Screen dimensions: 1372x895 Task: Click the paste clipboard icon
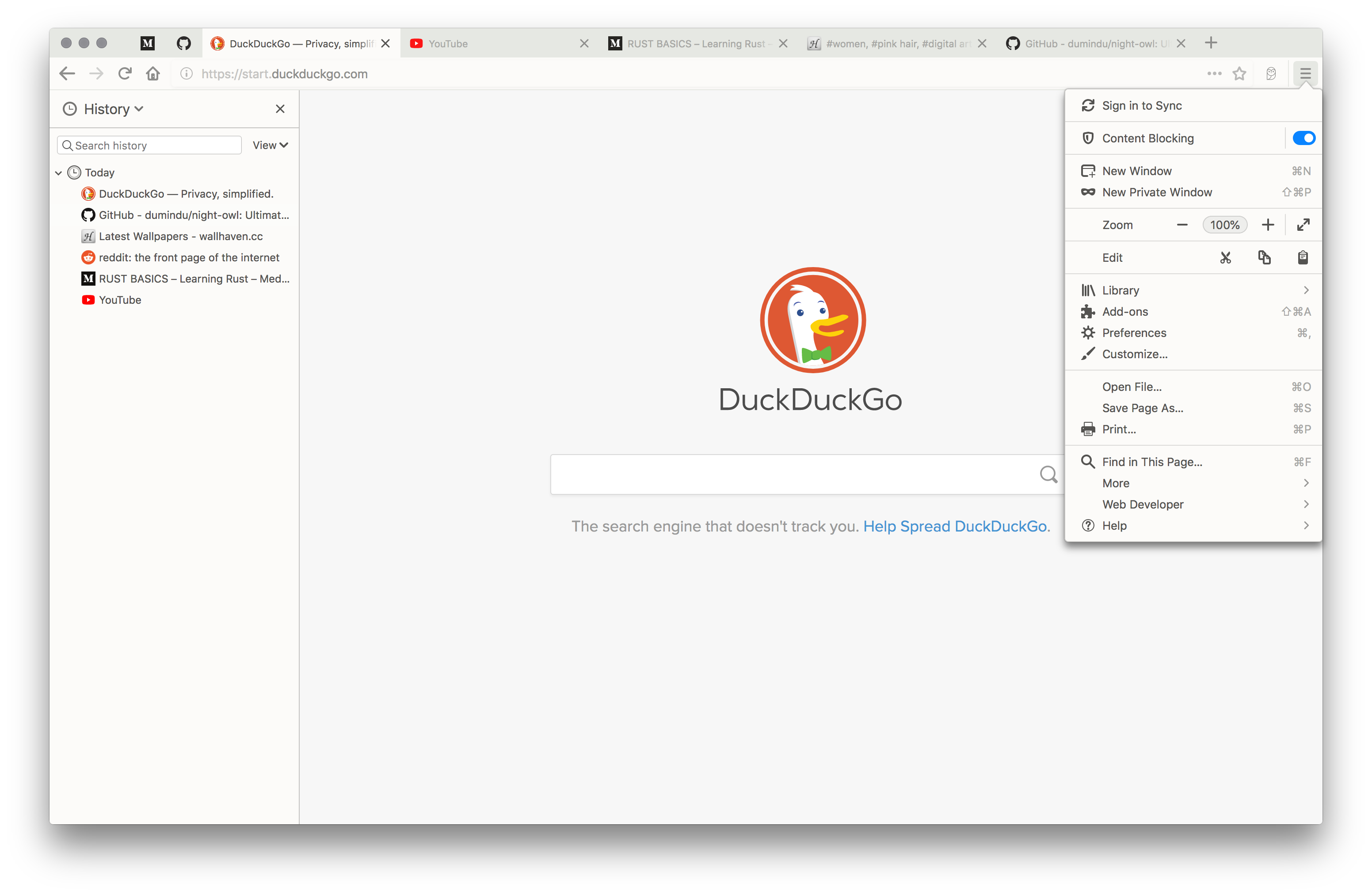(x=1303, y=258)
